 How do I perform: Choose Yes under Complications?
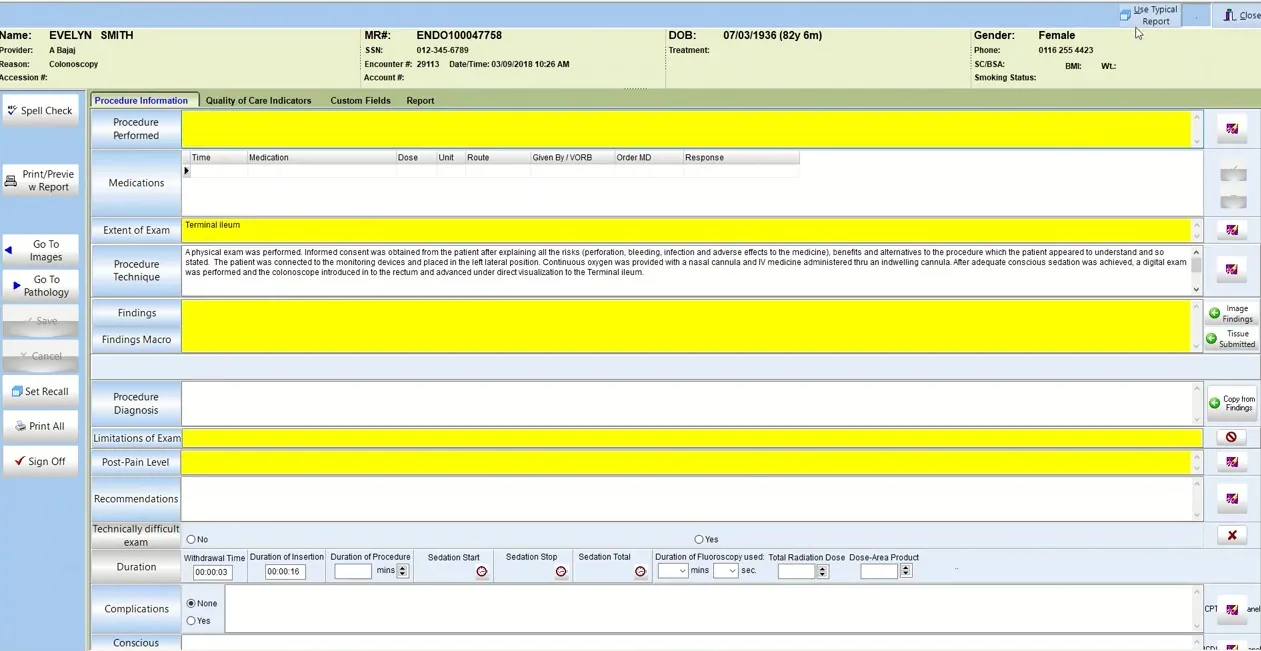coord(191,620)
